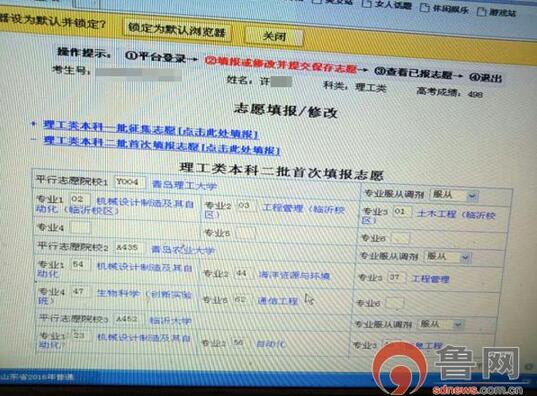537x396 pixels.
Task: Click 专业2 code field with 03
Action: tap(246, 206)
